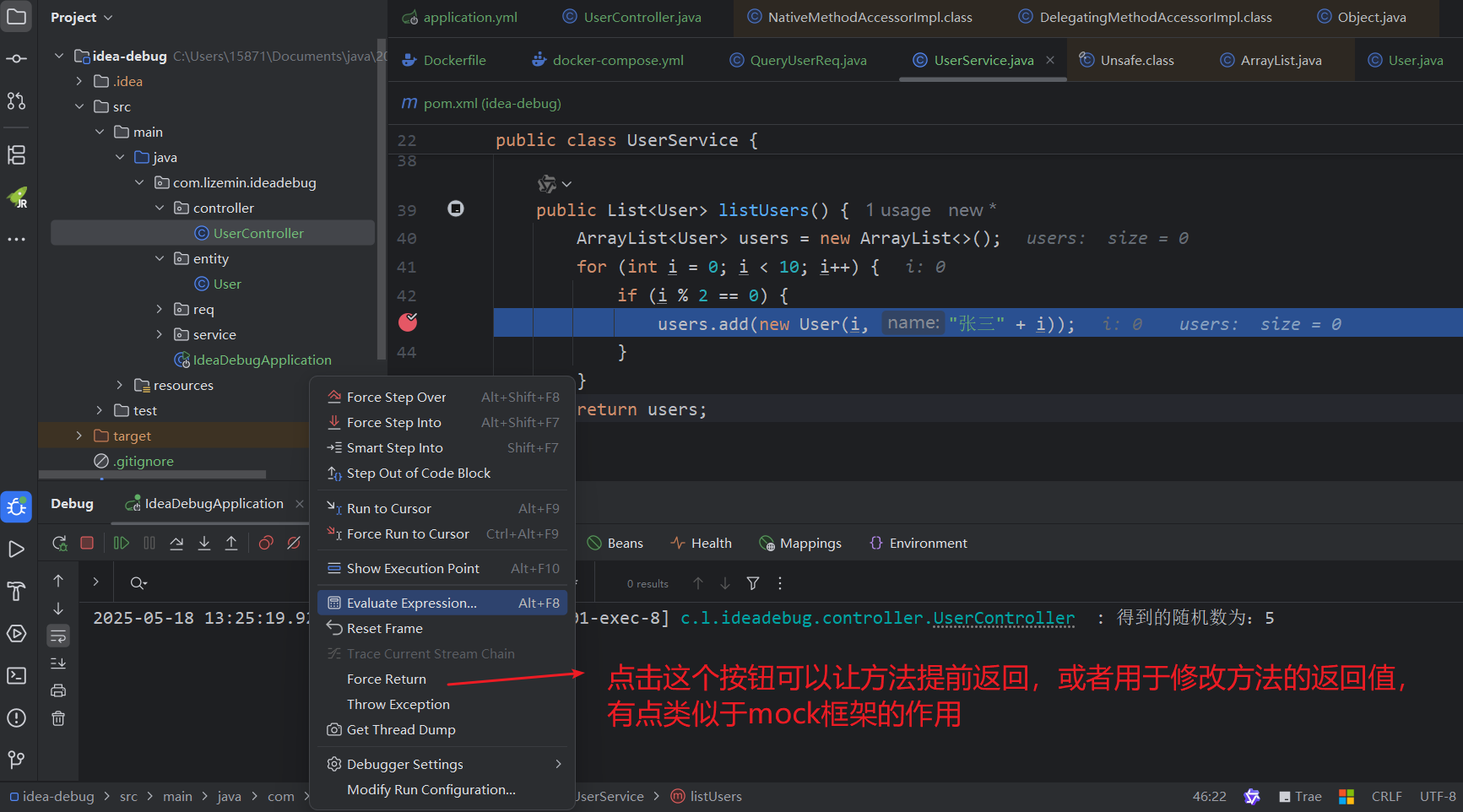Click Force Return in context menu

coord(387,679)
